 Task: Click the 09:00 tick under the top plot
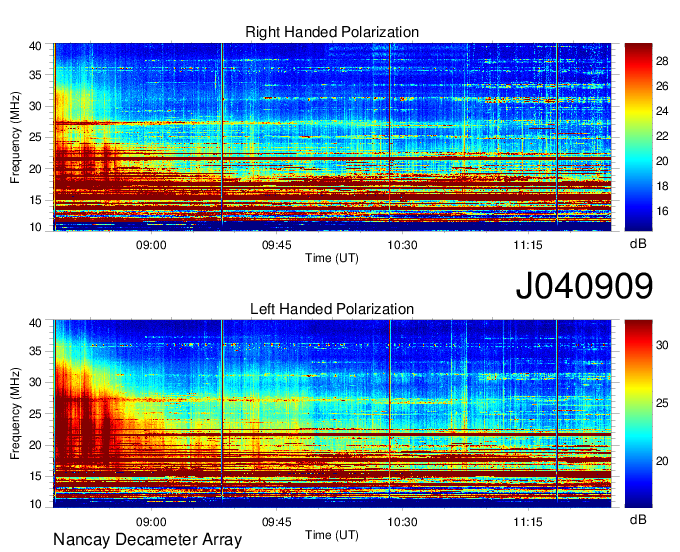click(x=151, y=245)
